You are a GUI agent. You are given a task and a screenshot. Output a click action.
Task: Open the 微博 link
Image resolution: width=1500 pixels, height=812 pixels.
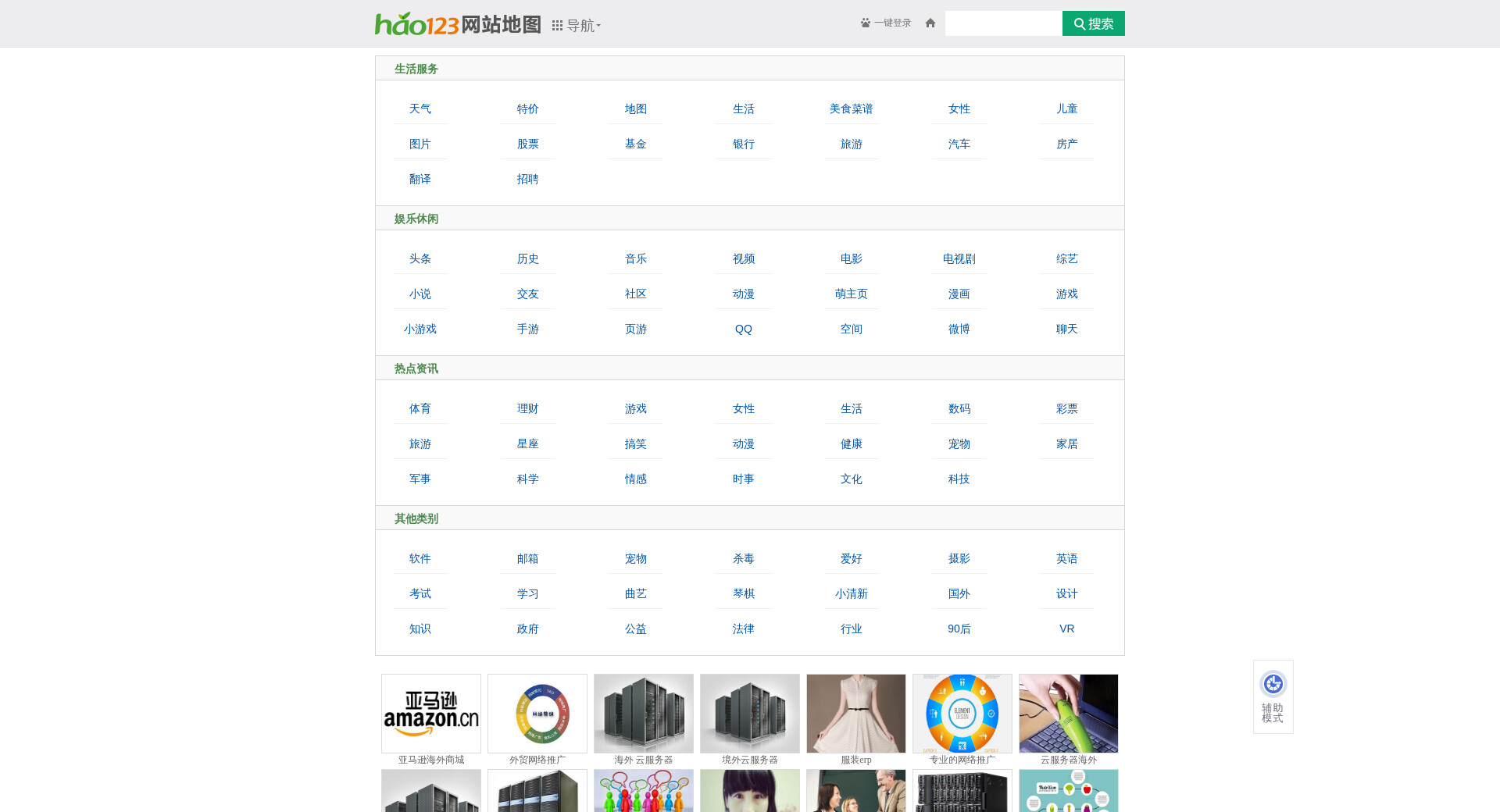coord(959,329)
